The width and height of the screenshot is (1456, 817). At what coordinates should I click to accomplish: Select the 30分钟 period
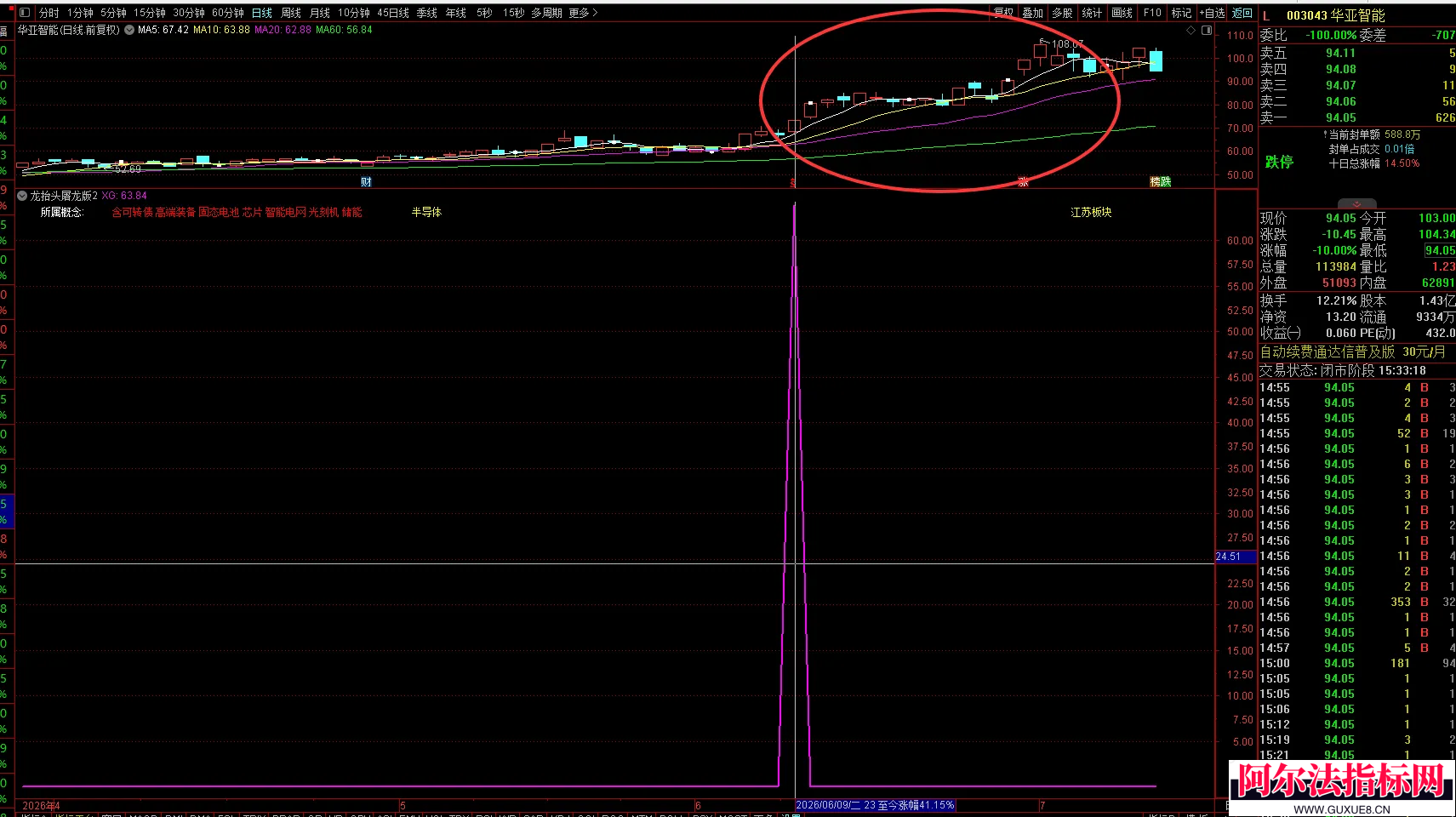189,13
